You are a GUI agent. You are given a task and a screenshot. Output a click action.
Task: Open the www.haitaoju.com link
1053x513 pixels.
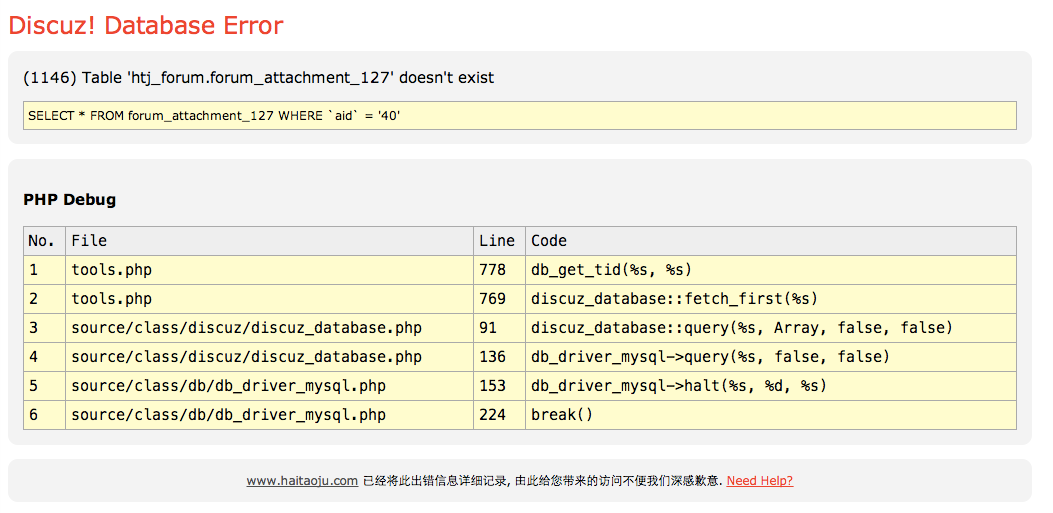click(302, 481)
